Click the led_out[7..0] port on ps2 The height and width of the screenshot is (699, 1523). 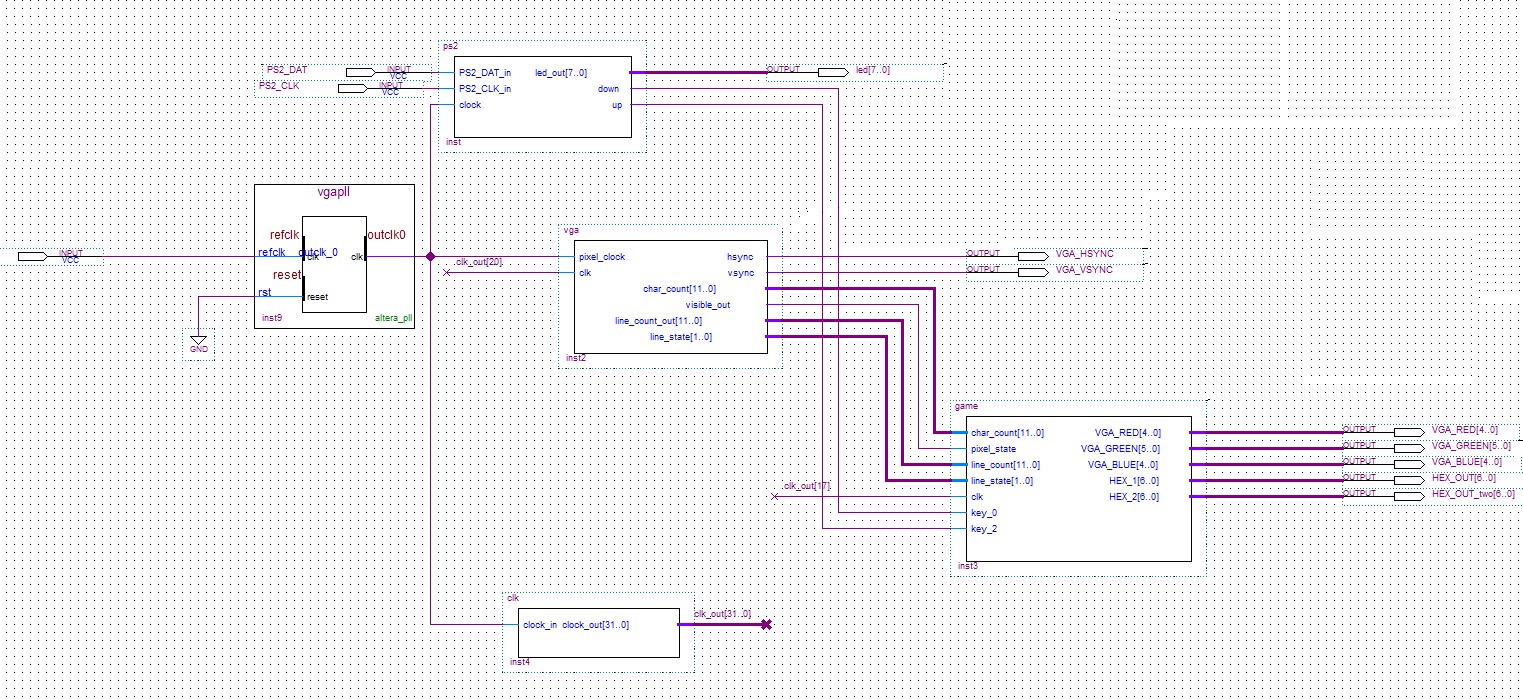561,73
